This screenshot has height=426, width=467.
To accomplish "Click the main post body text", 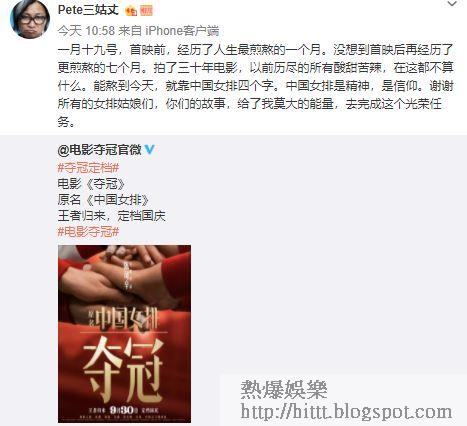I will 256,86.
